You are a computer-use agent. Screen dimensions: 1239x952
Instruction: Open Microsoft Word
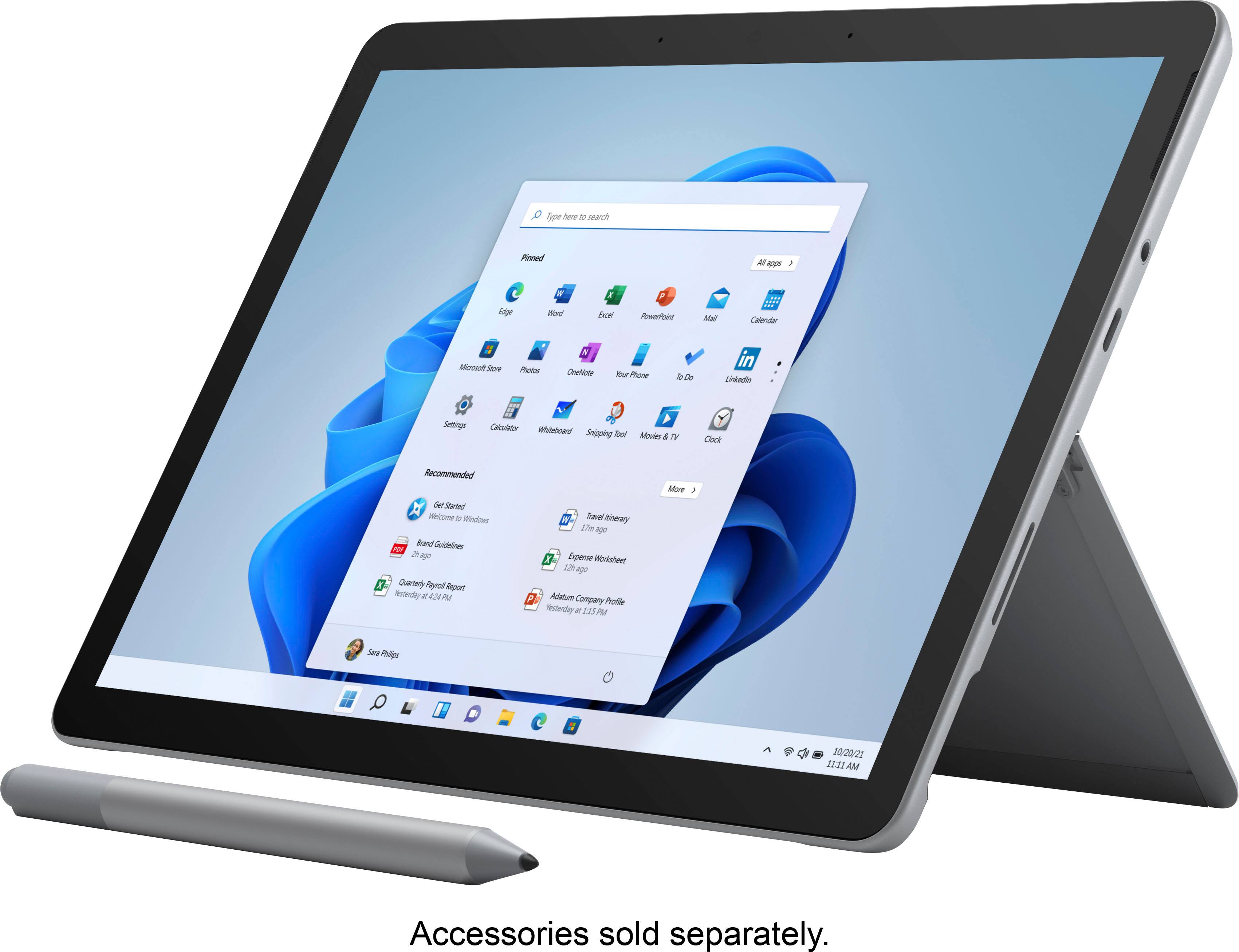557,305
